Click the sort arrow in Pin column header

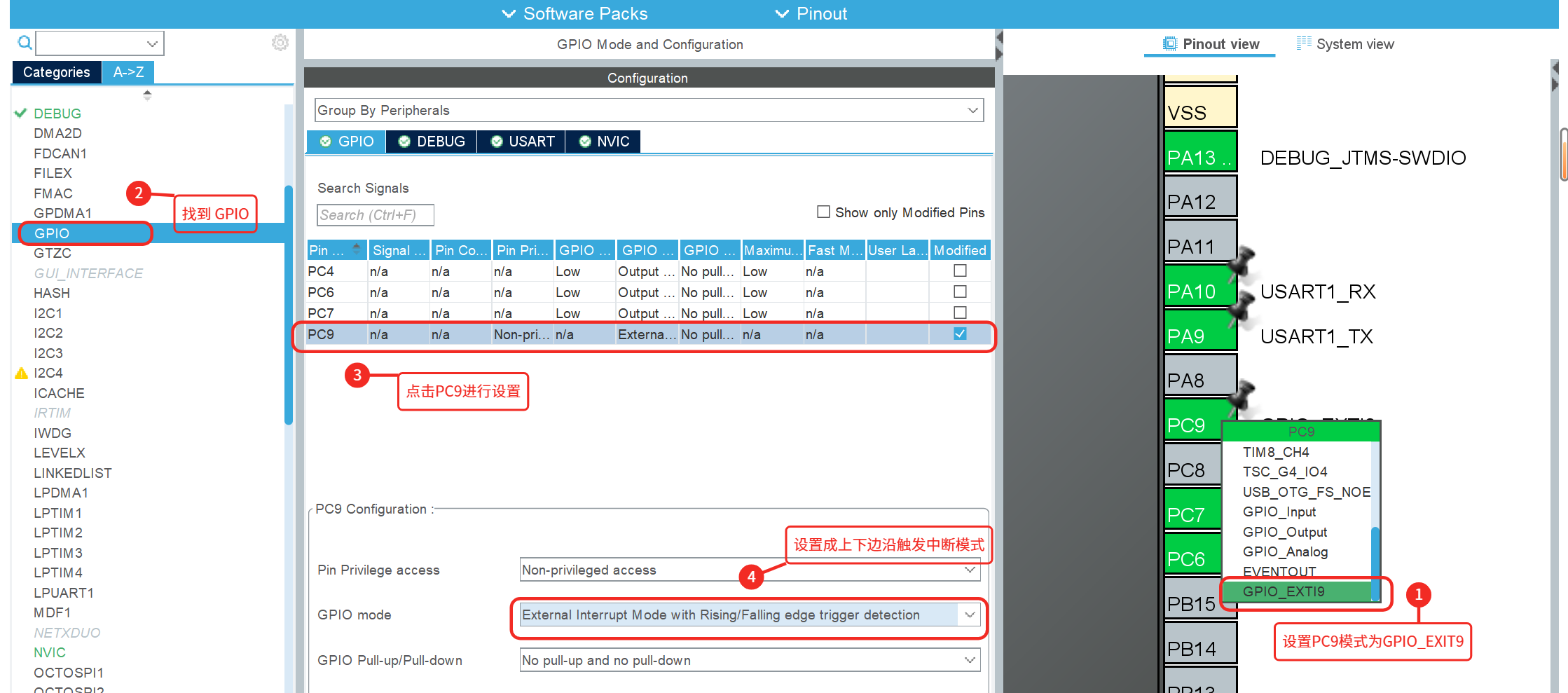pyautogui.click(x=357, y=248)
